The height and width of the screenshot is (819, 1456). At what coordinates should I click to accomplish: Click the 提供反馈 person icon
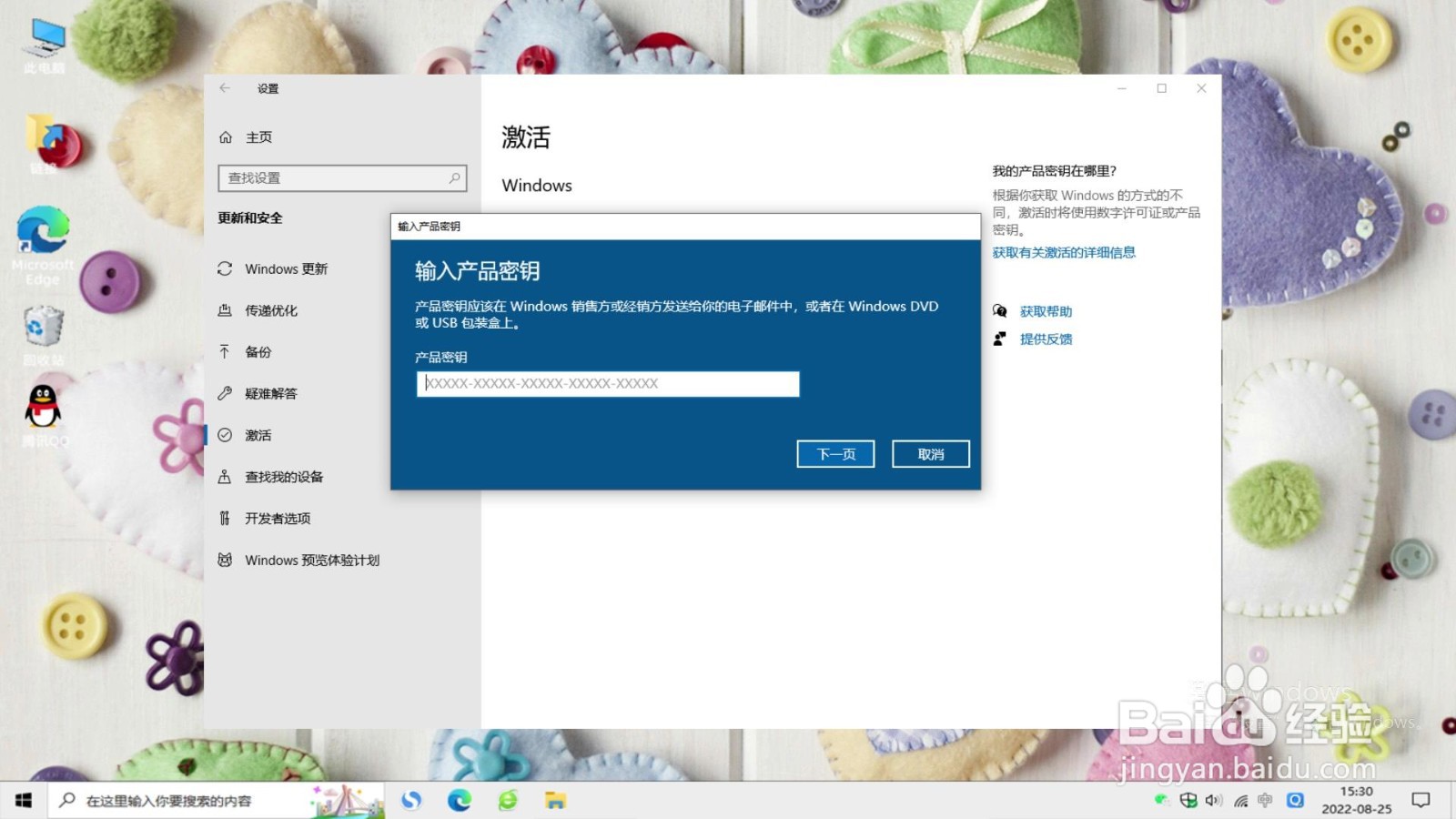click(1000, 339)
